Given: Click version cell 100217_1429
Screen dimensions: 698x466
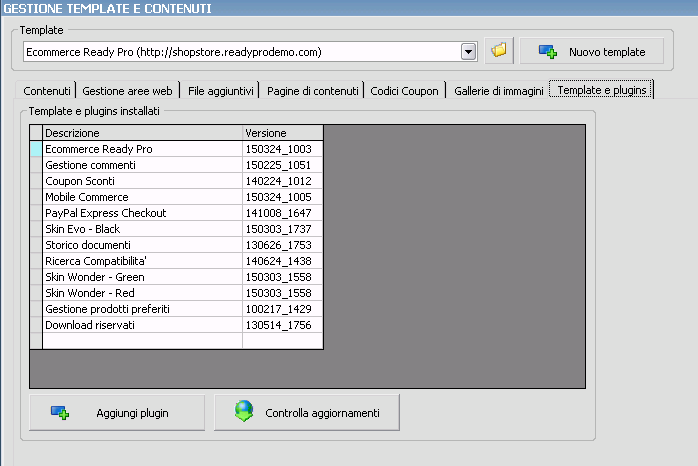Looking at the screenshot, I should (x=283, y=309).
